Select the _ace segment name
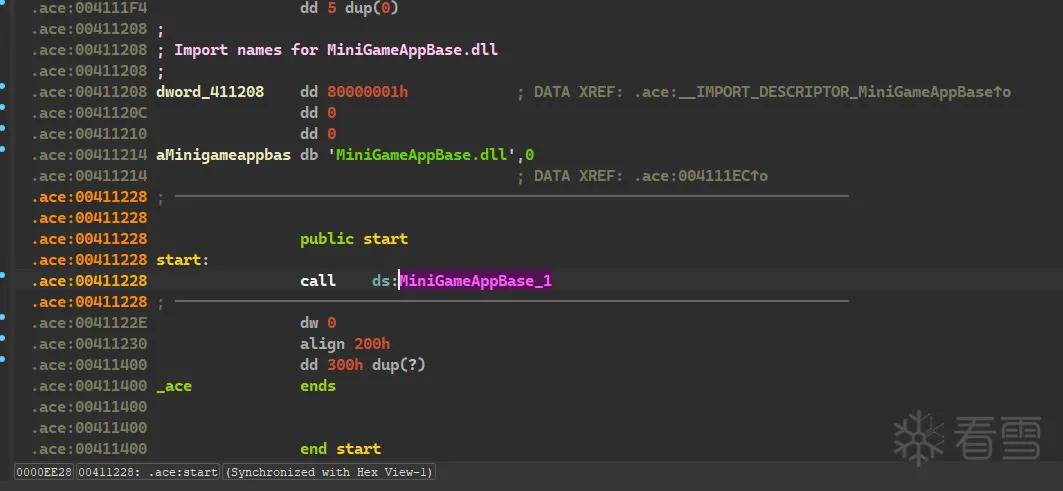 point(174,386)
